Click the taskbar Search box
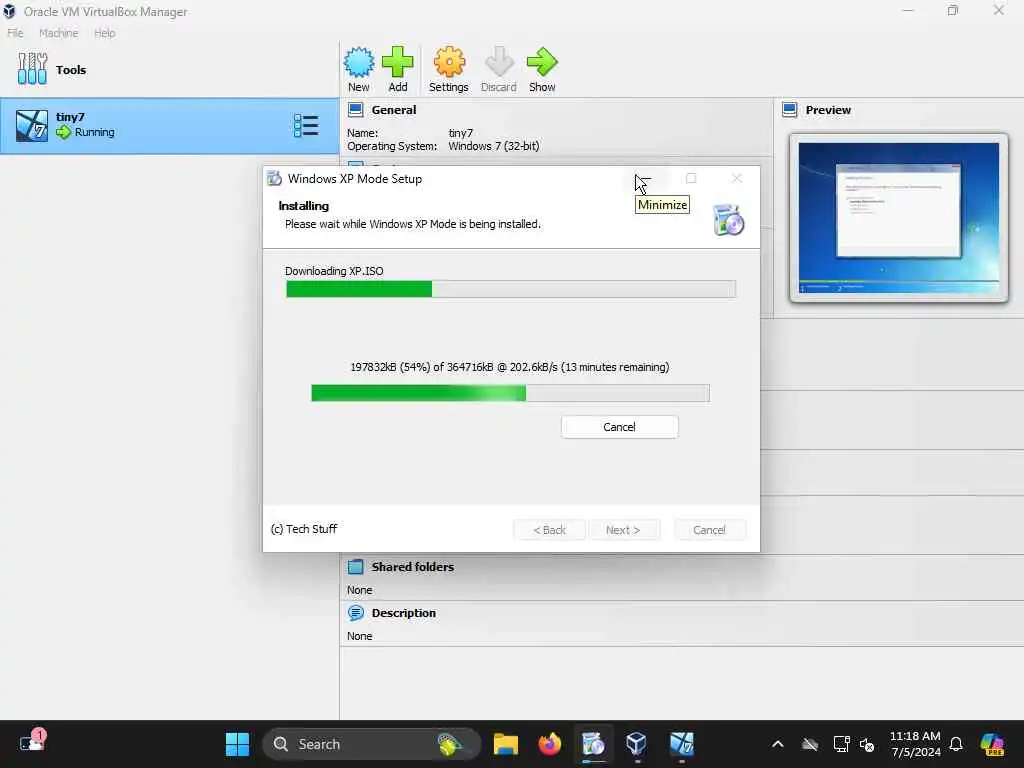Image resolution: width=1024 pixels, height=768 pixels. click(371, 744)
